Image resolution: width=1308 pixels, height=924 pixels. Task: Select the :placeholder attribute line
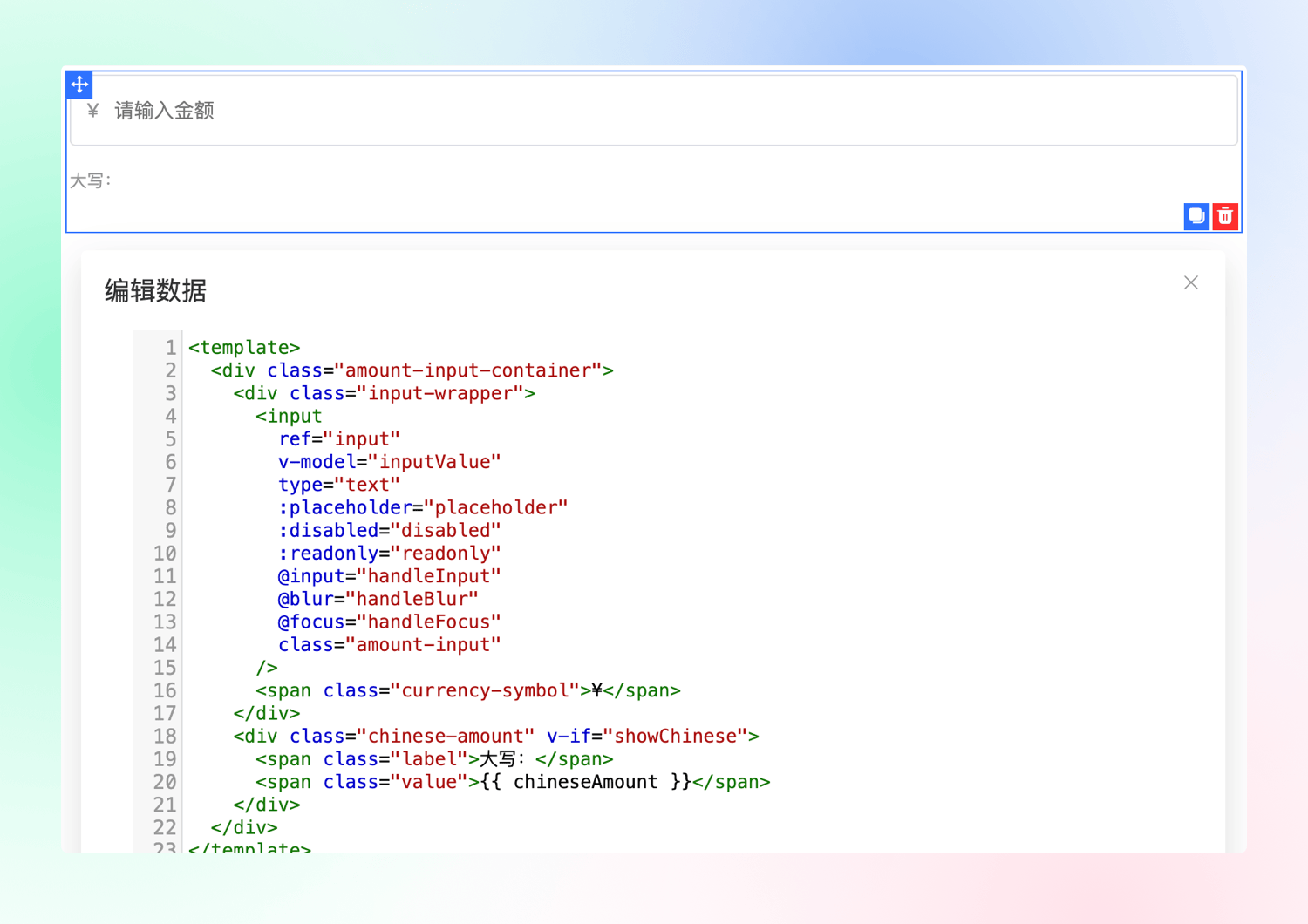(x=423, y=507)
